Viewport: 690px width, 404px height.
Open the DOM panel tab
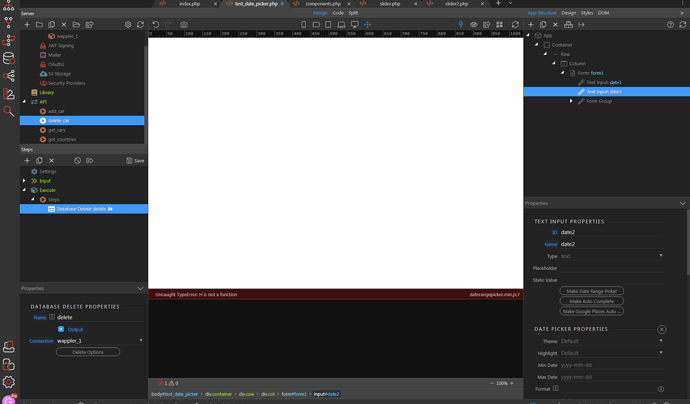click(603, 13)
